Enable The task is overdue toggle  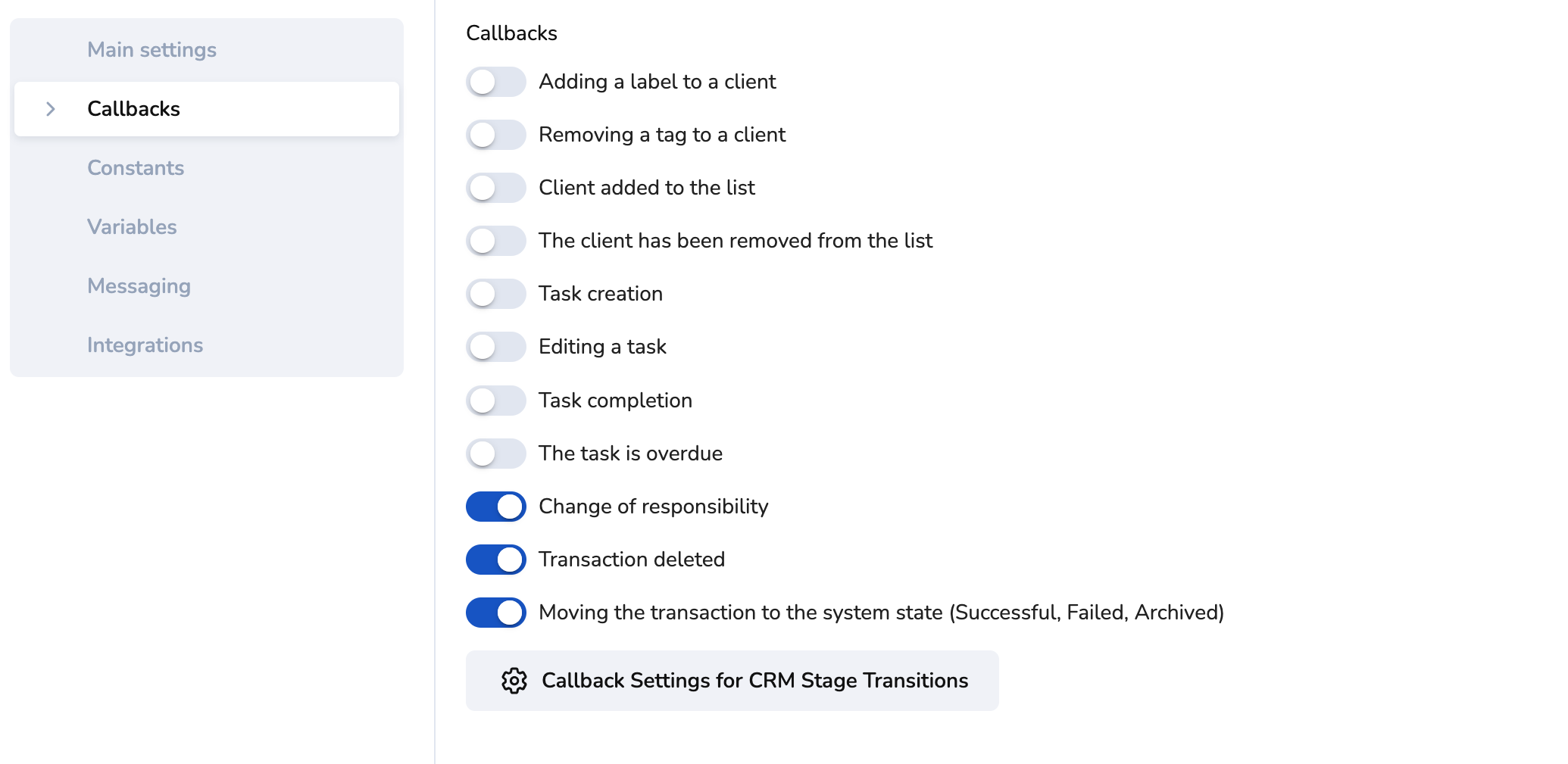coord(495,454)
